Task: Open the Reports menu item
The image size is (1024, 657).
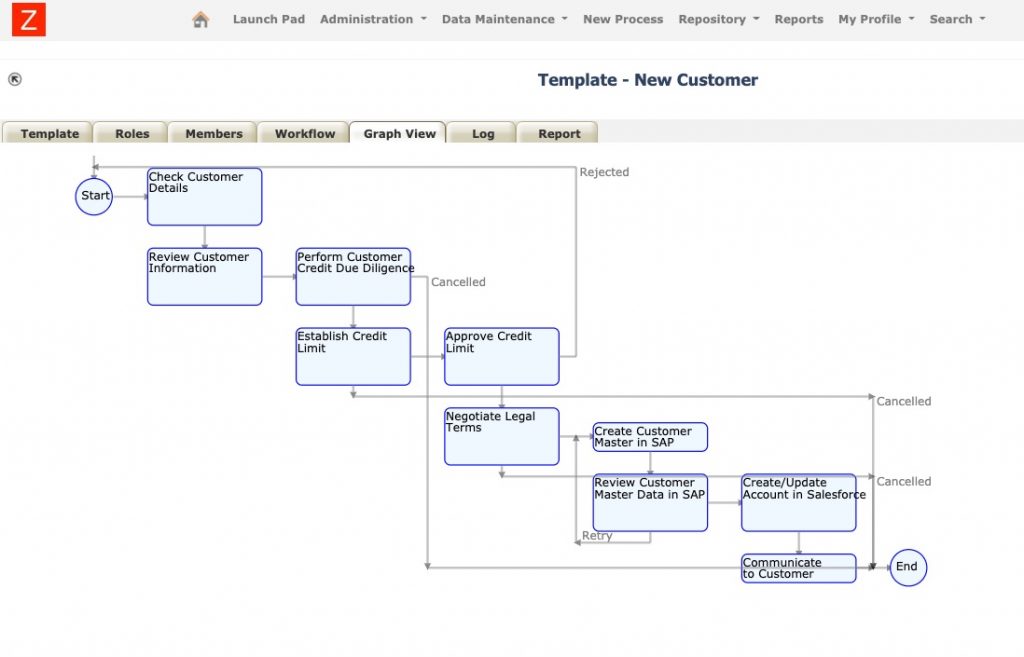Action: pyautogui.click(x=798, y=20)
